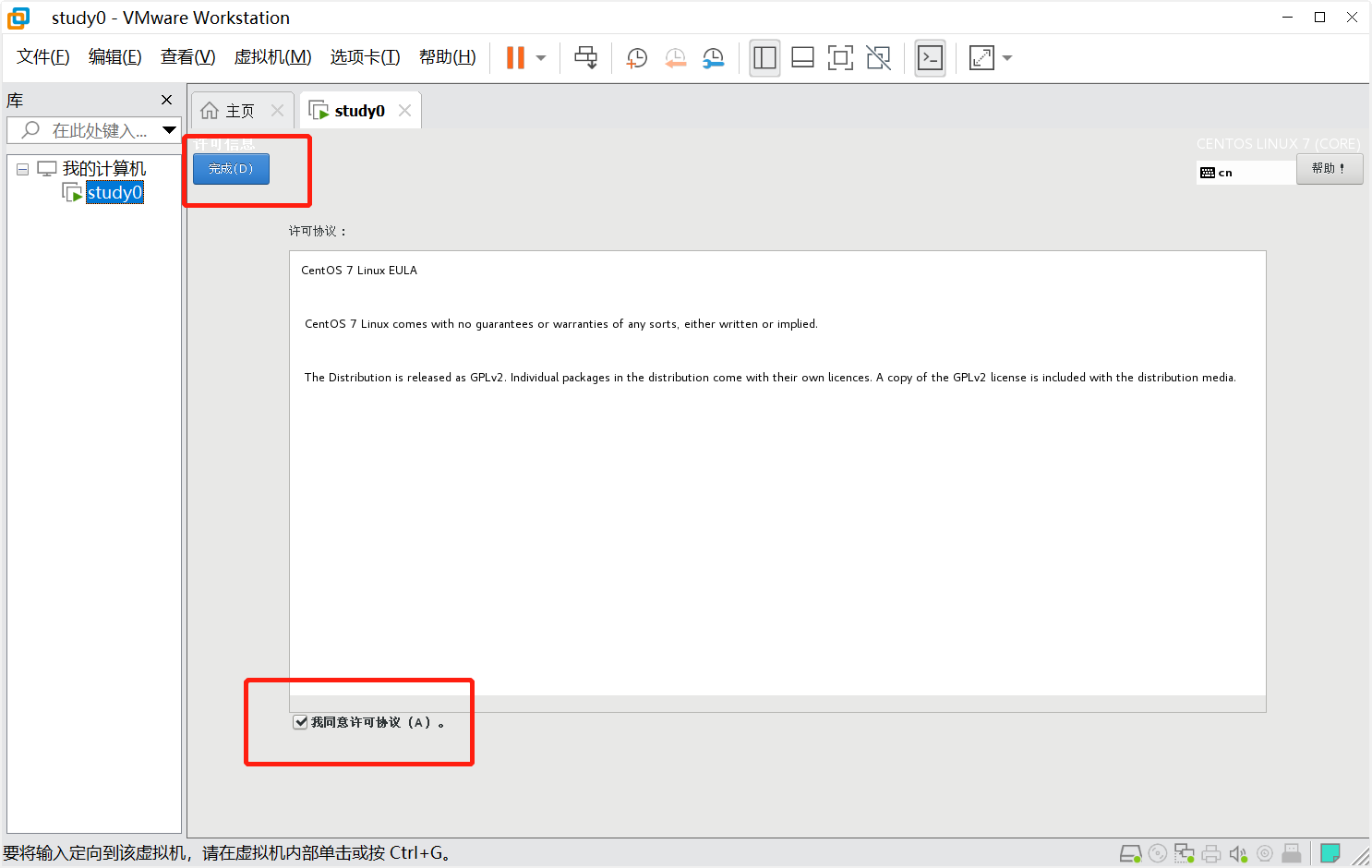Open the 虚拟机(M) menu
Image resolution: width=1372 pixels, height=868 pixels.
tap(273, 57)
